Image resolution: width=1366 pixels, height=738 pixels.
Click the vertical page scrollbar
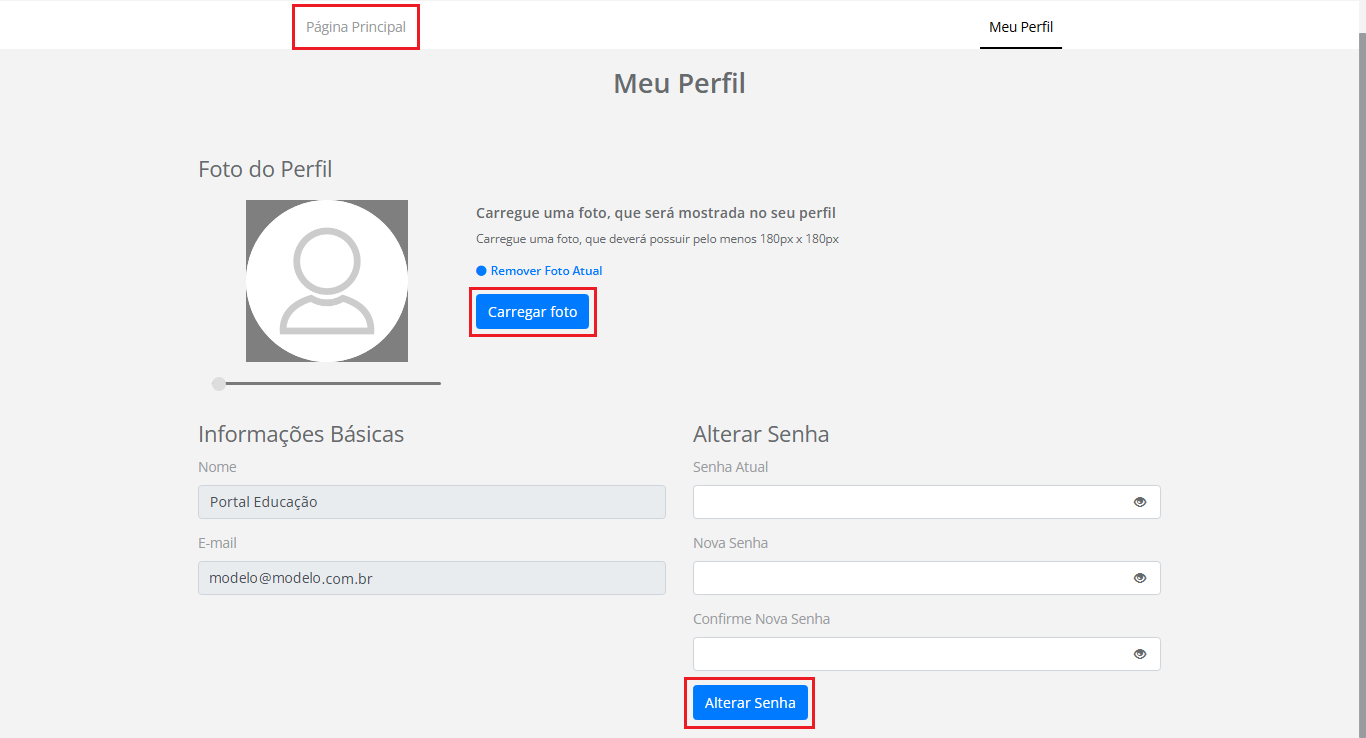coord(1361,300)
